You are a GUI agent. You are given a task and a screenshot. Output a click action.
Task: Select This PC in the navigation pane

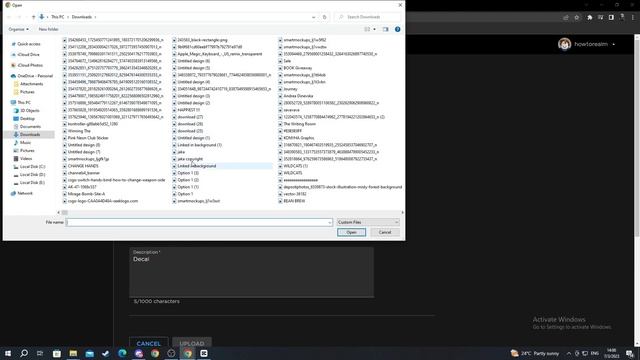click(24, 102)
